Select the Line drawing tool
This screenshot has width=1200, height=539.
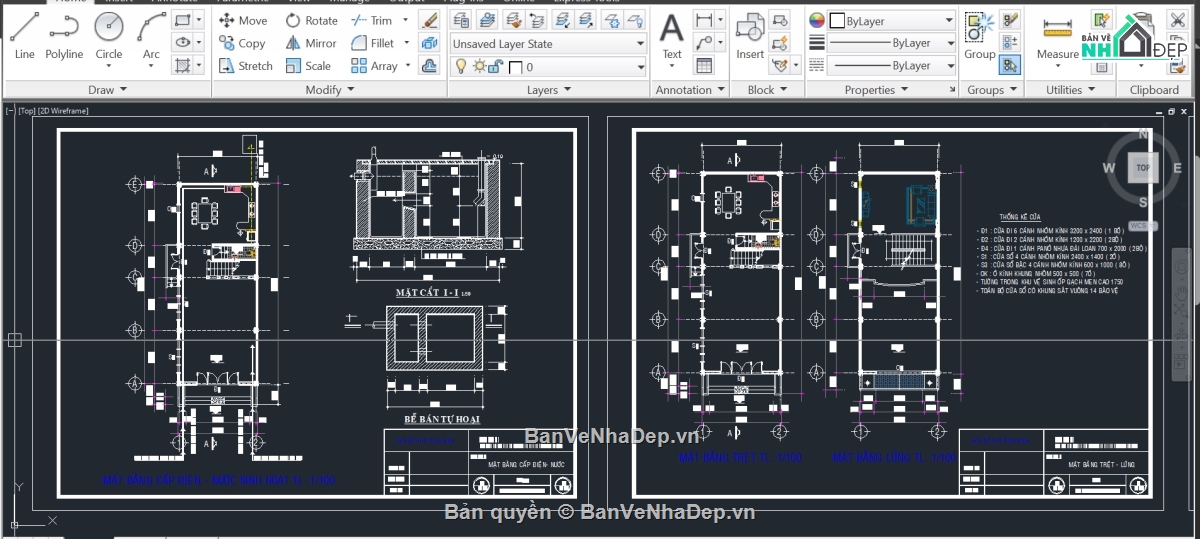24,36
